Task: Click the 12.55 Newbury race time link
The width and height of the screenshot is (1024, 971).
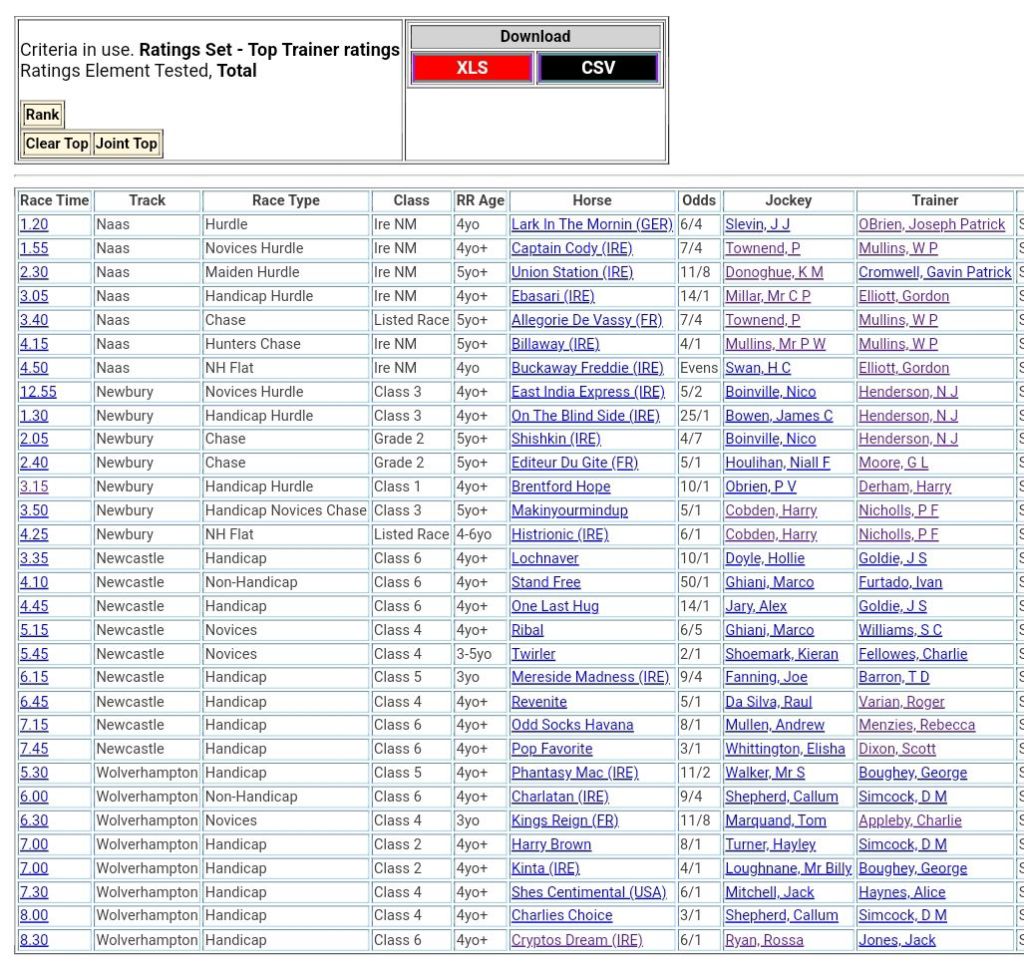Action: tap(38, 392)
